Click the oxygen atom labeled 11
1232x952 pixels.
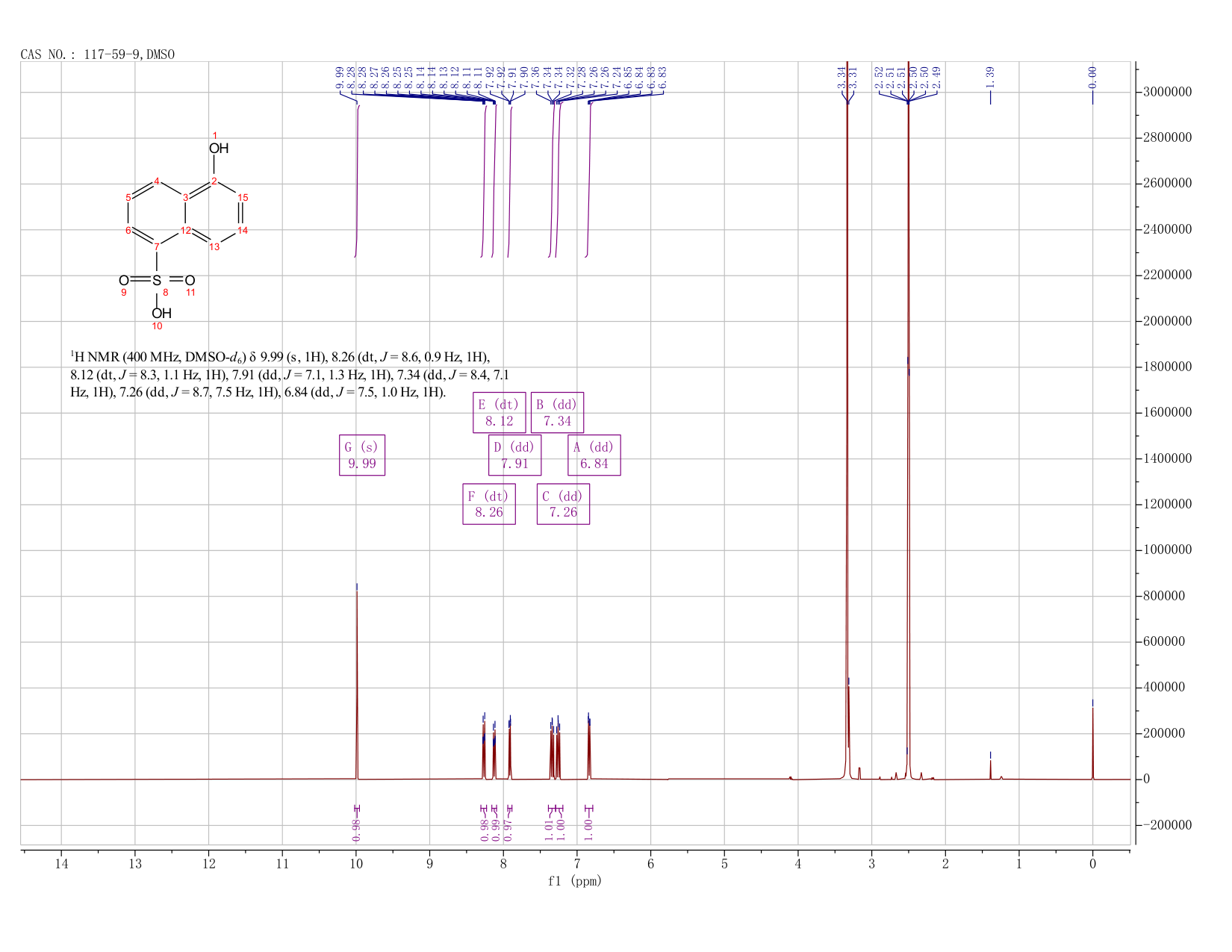(190, 281)
